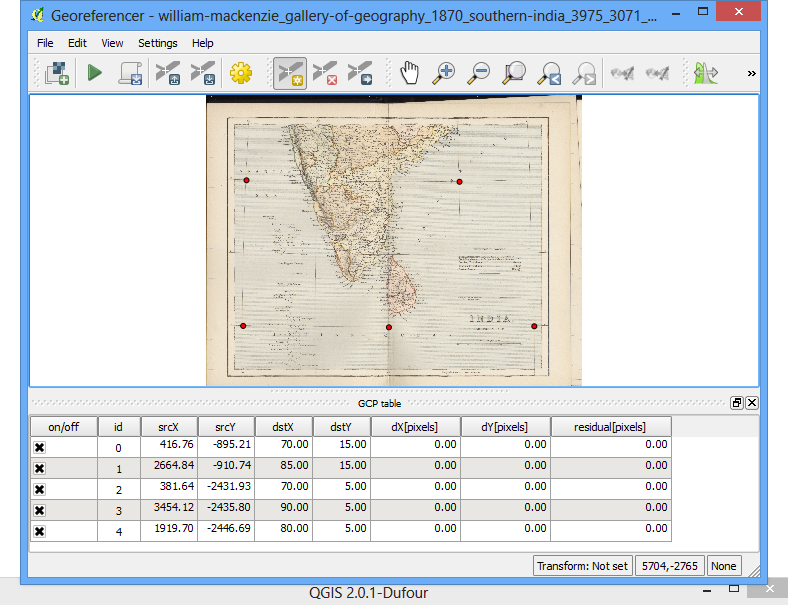This screenshot has width=788, height=605.
Task: Select srcY cell -2446.69
Action: [x=226, y=532]
